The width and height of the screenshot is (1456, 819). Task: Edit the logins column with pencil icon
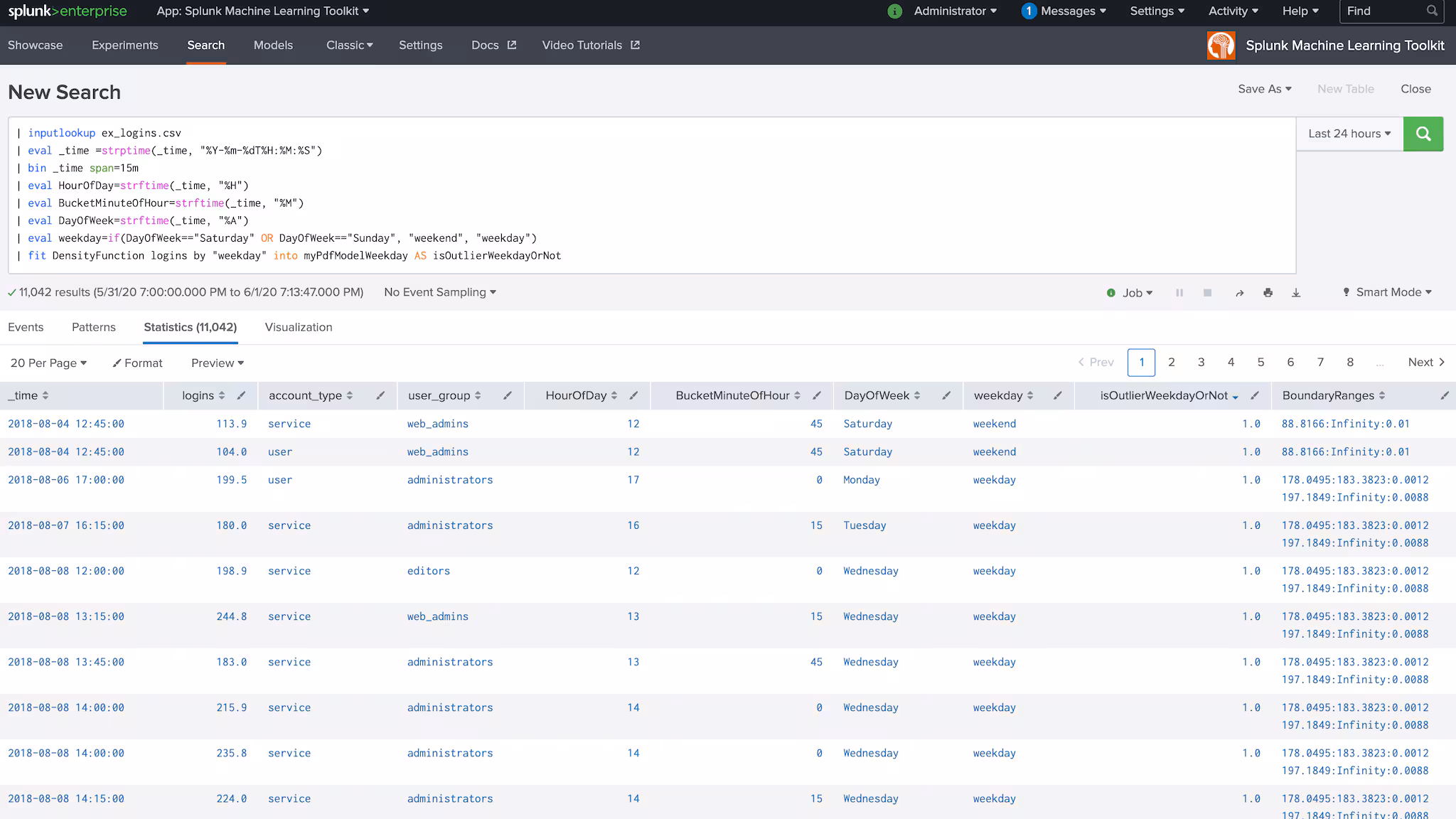coord(241,395)
